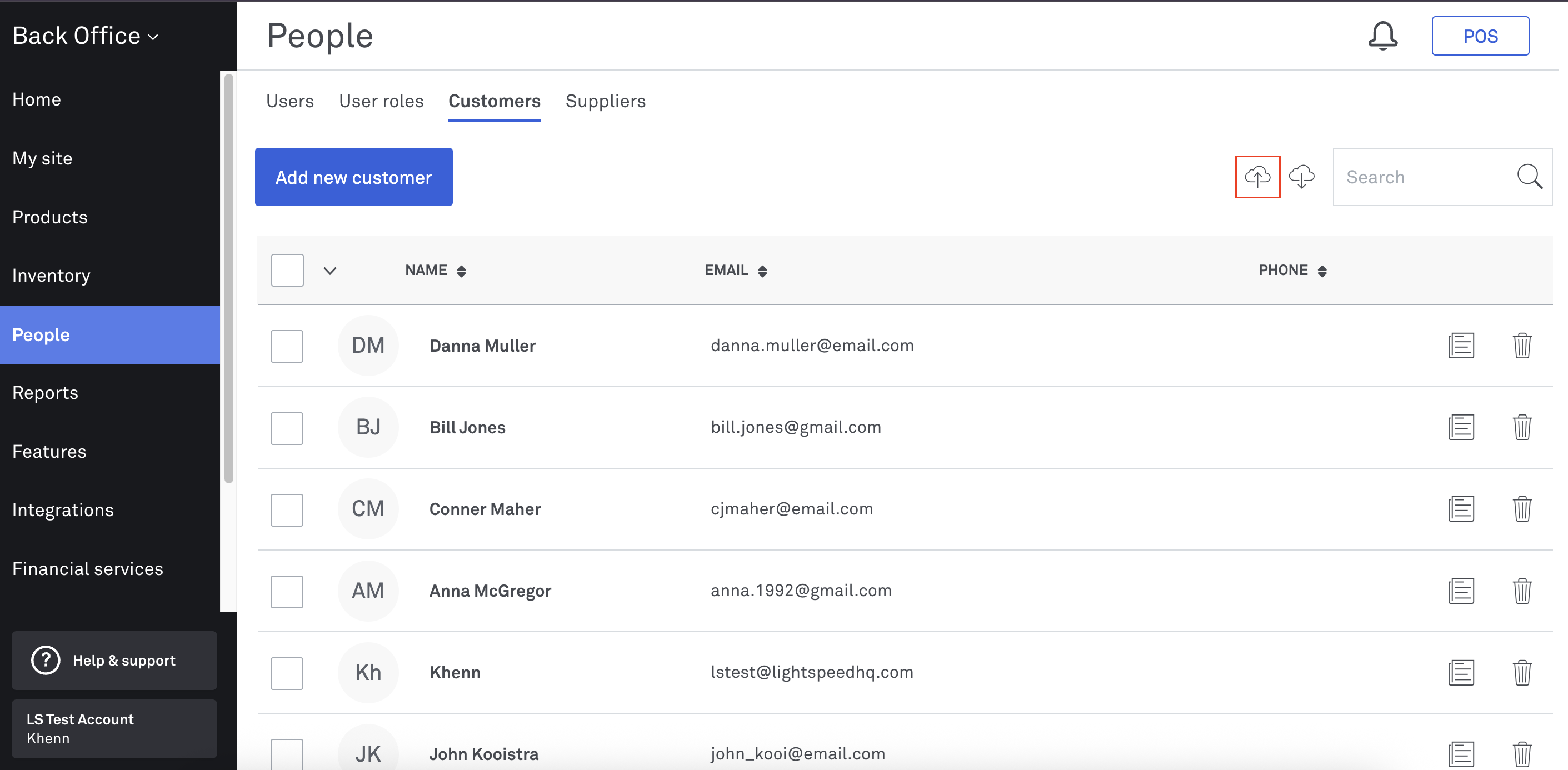Sort customers by NAME column
1568x770 pixels.
point(436,270)
